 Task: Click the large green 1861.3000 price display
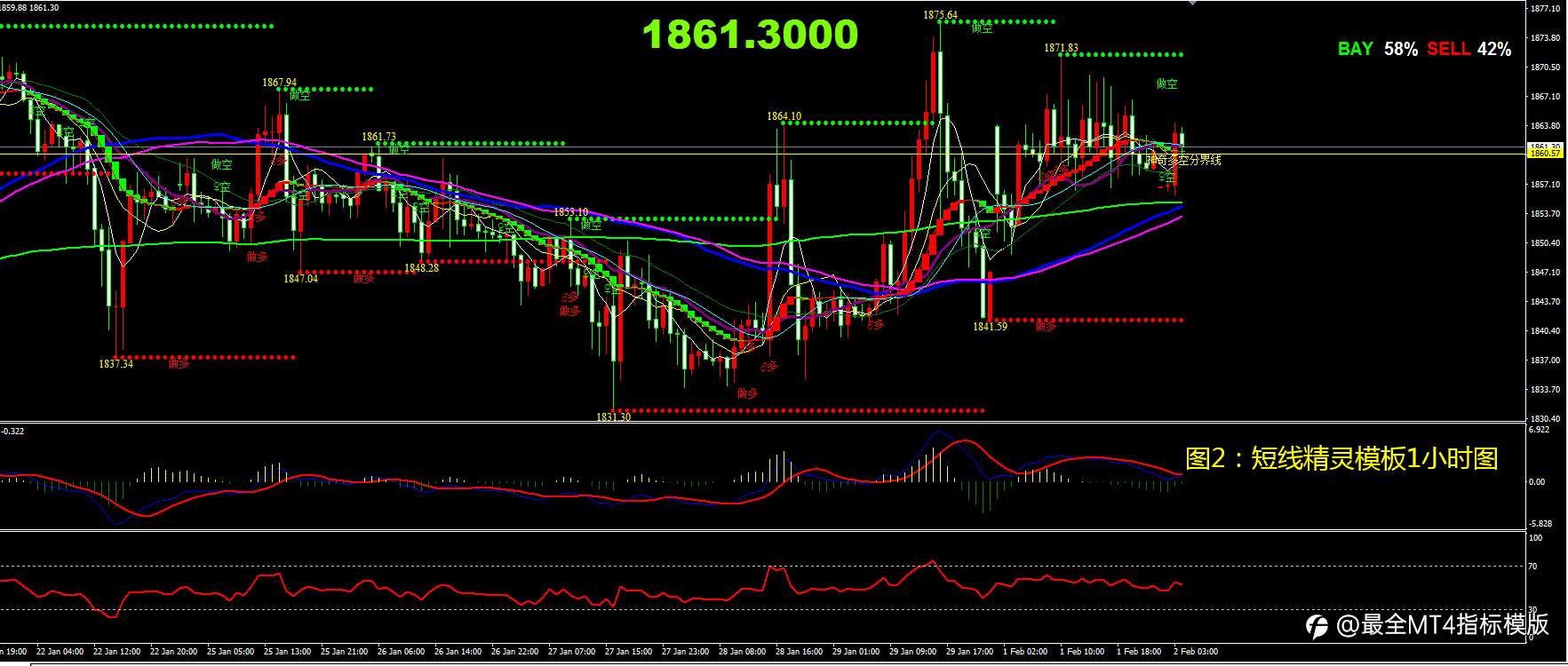750,35
